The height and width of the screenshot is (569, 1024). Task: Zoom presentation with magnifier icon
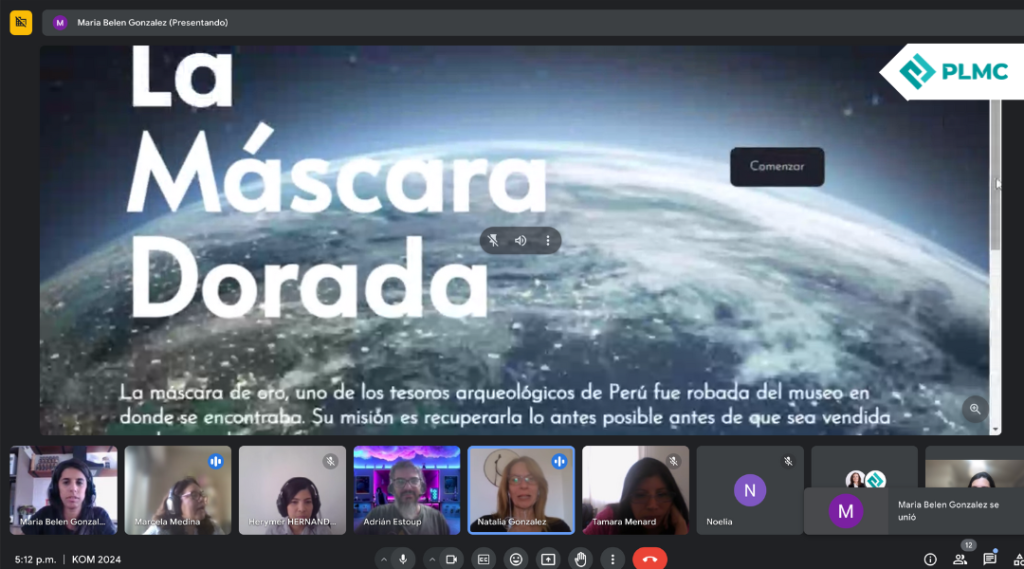click(x=974, y=408)
